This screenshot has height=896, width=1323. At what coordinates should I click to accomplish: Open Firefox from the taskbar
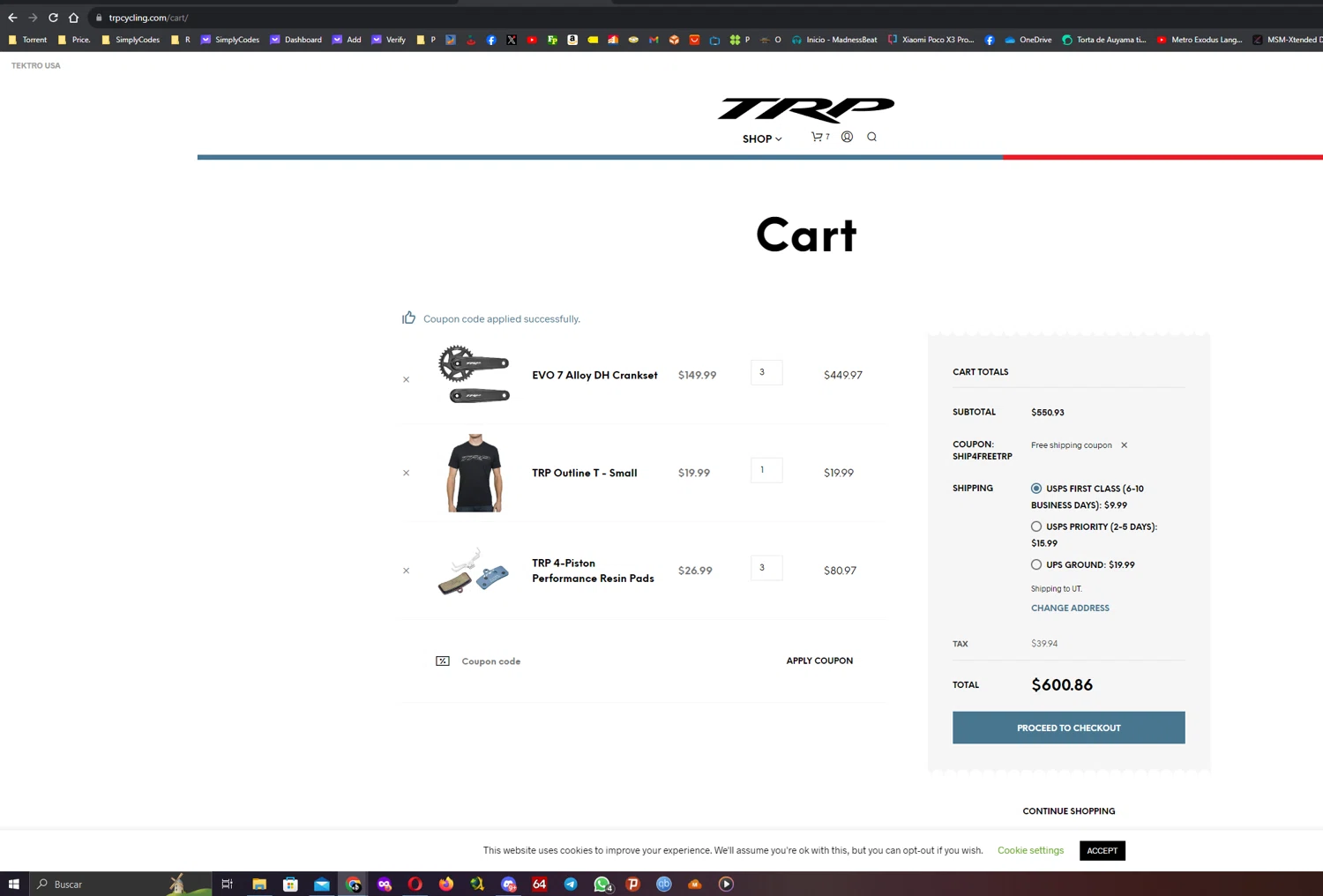[x=446, y=884]
